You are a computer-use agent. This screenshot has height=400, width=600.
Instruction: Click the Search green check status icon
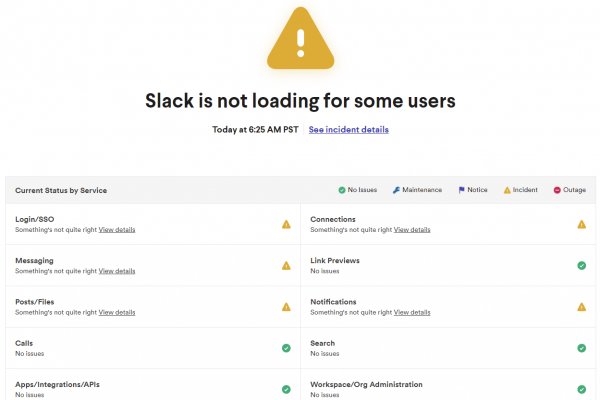click(x=581, y=348)
